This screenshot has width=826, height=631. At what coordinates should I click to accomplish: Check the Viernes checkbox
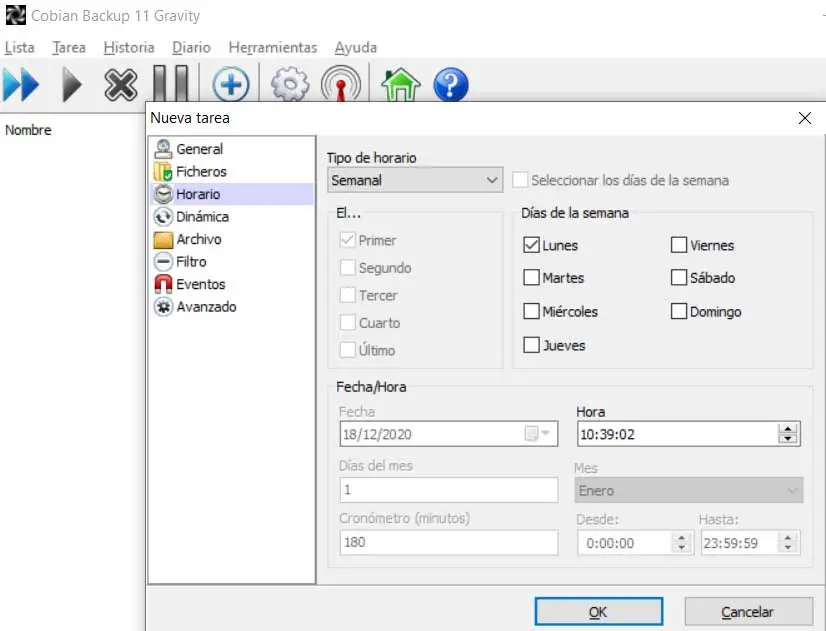click(678, 245)
